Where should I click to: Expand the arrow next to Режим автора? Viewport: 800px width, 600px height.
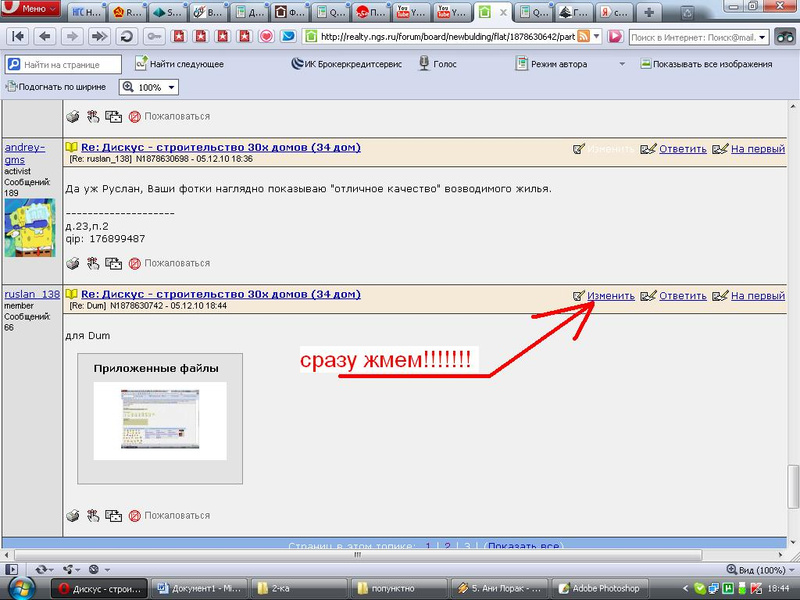(622, 64)
